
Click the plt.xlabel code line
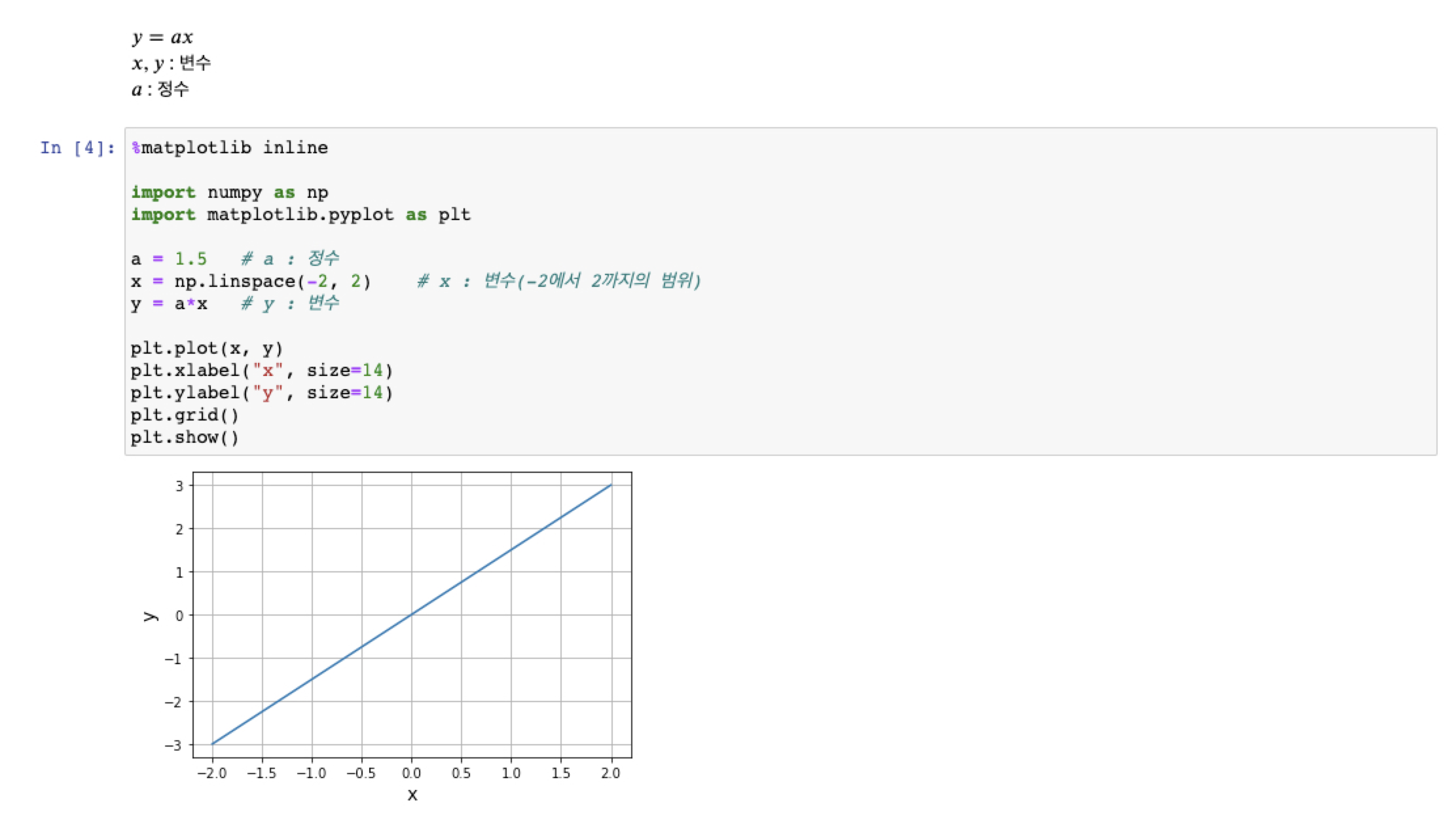(261, 371)
